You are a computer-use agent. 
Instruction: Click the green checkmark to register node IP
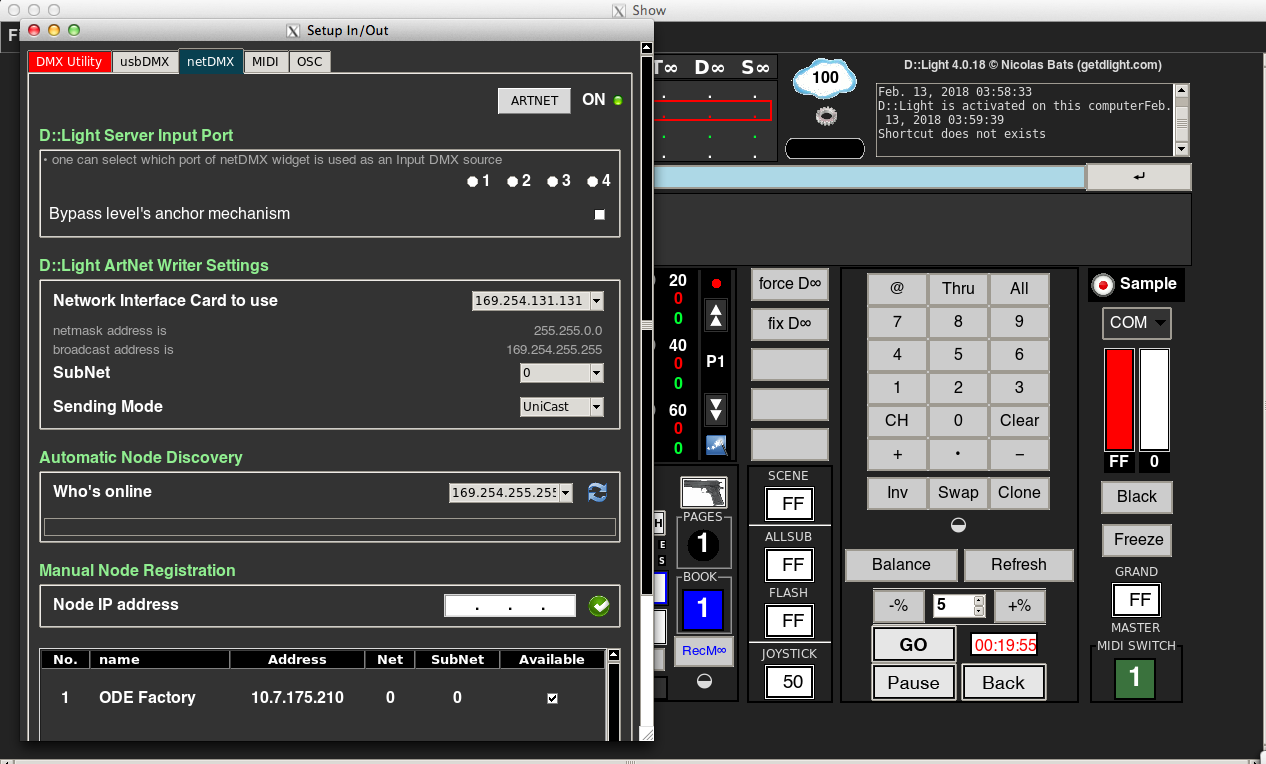coord(599,605)
